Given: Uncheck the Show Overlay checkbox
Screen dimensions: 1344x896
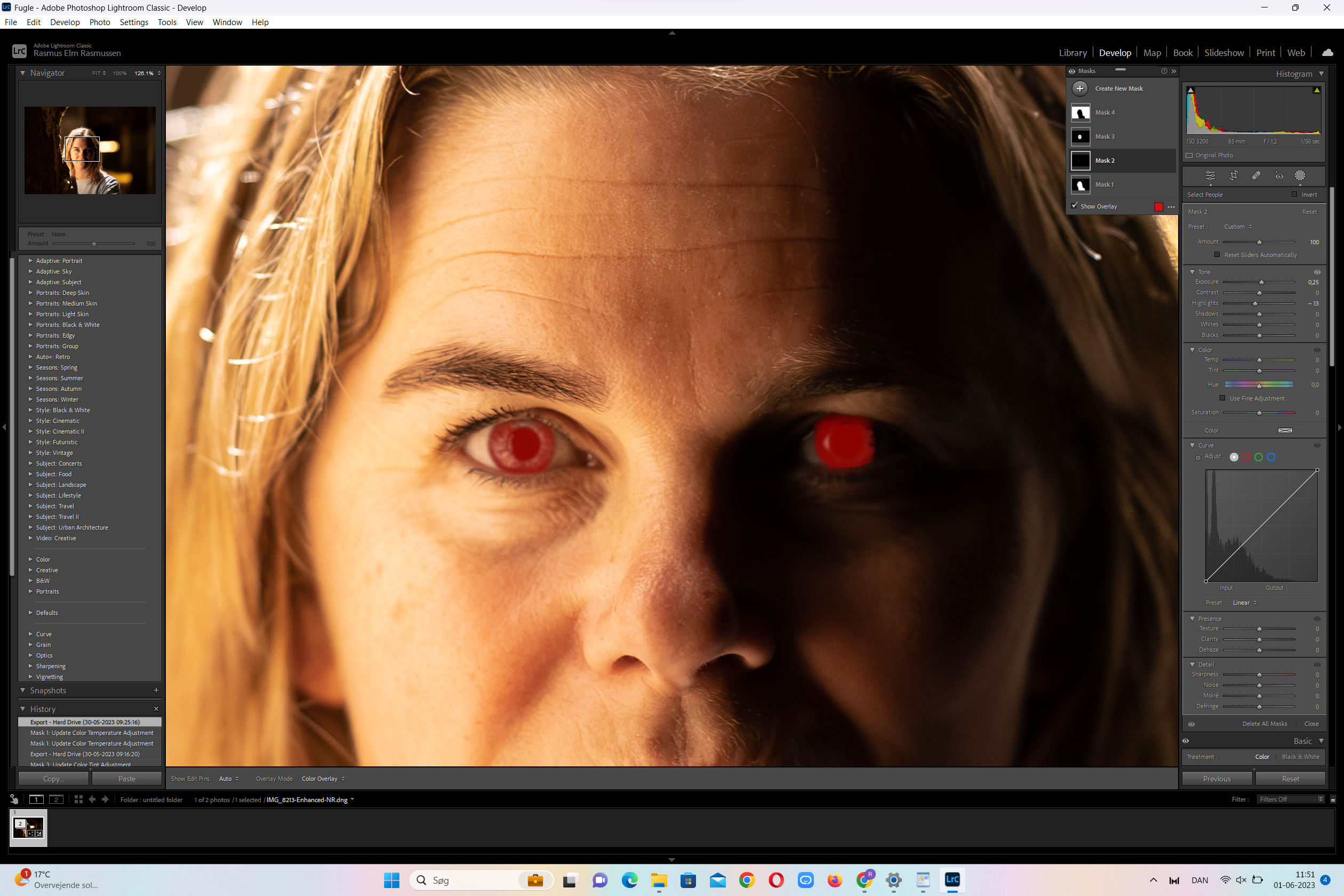Looking at the screenshot, I should pos(1074,206).
